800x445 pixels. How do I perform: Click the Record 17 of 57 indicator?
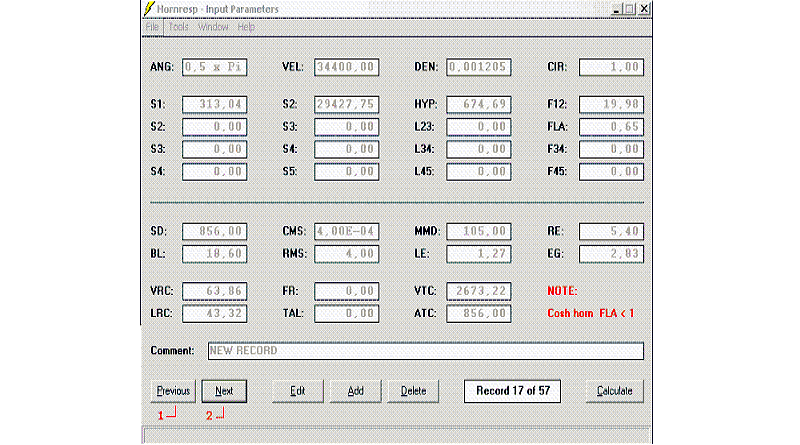coord(512,391)
